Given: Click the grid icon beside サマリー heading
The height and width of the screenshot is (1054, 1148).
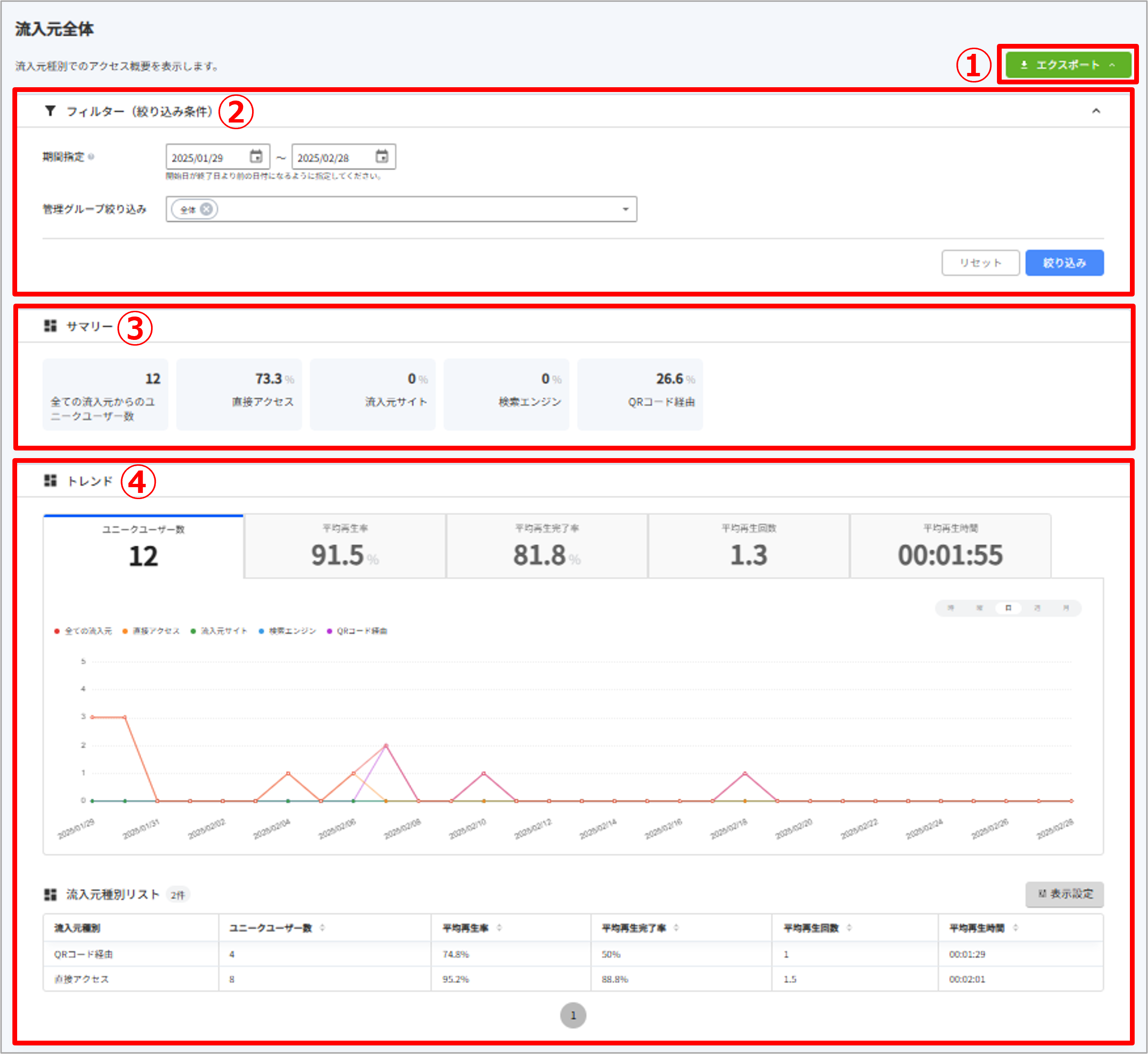Looking at the screenshot, I should [x=50, y=326].
